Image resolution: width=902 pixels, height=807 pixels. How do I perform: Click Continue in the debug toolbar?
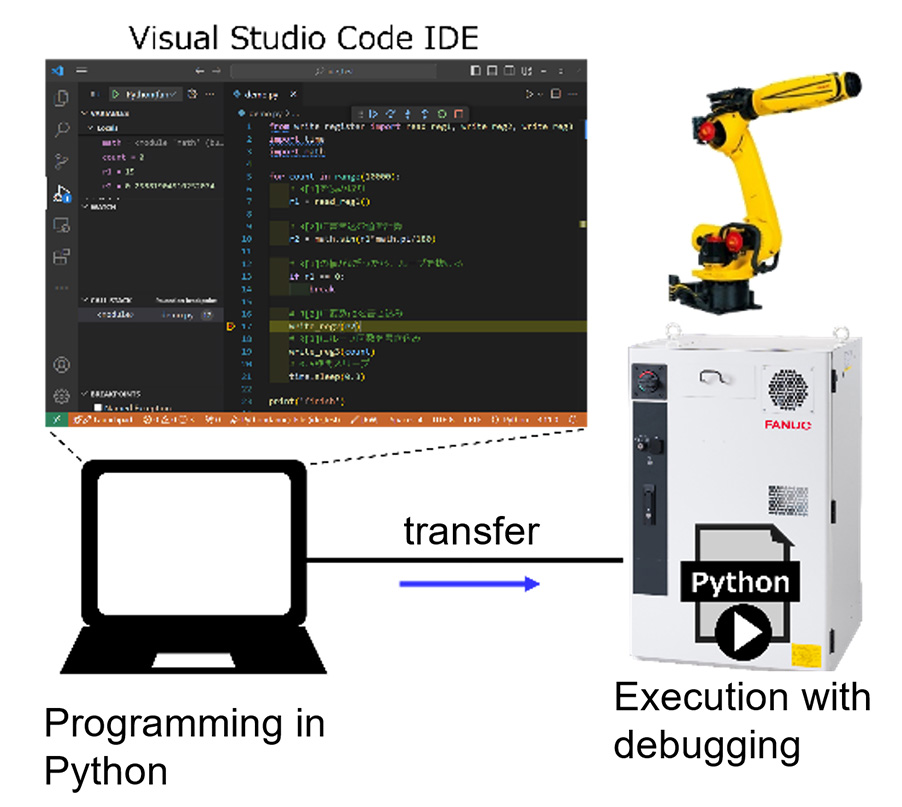373,114
